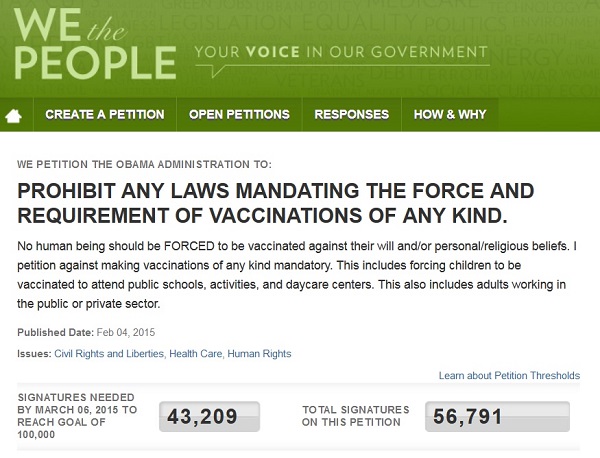The width and height of the screenshot is (600, 458).
Task: Select the Responses navigation item
Action: 351,114
